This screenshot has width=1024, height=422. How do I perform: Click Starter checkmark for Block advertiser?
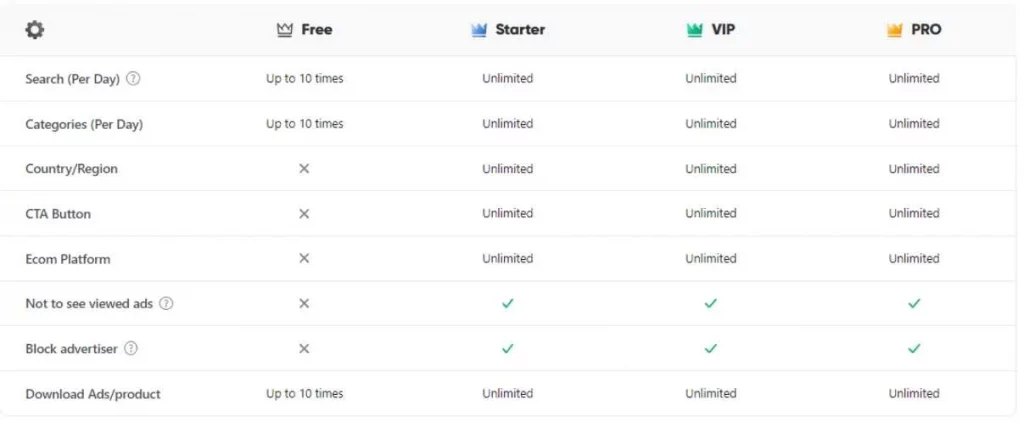(507, 348)
